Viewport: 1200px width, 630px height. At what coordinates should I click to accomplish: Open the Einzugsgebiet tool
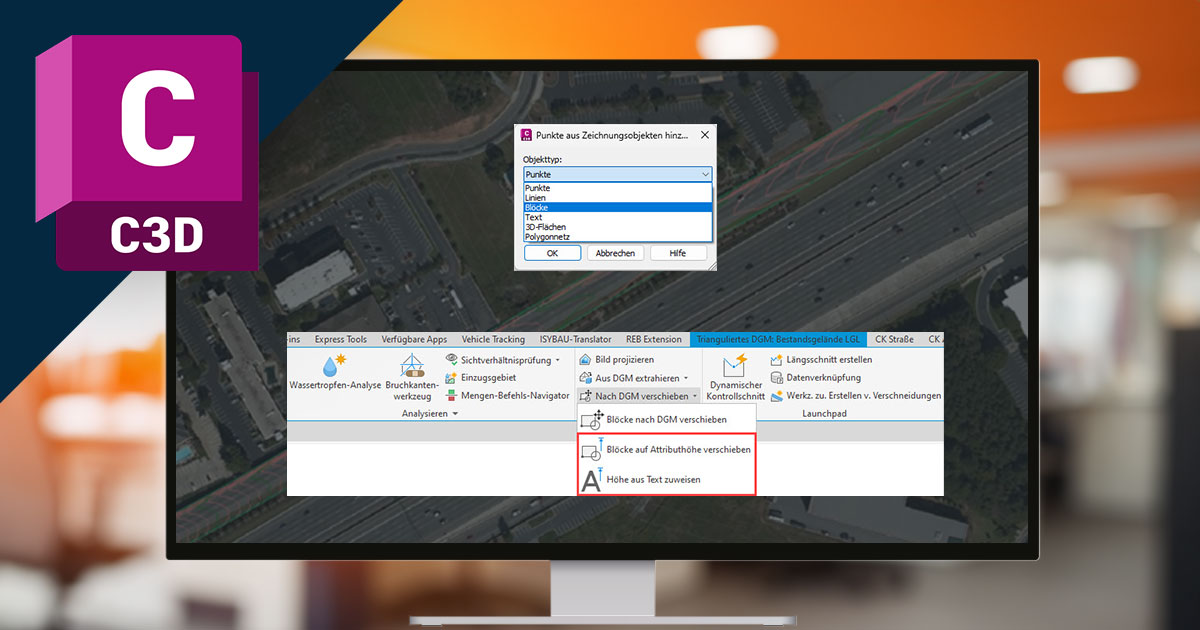point(487,378)
